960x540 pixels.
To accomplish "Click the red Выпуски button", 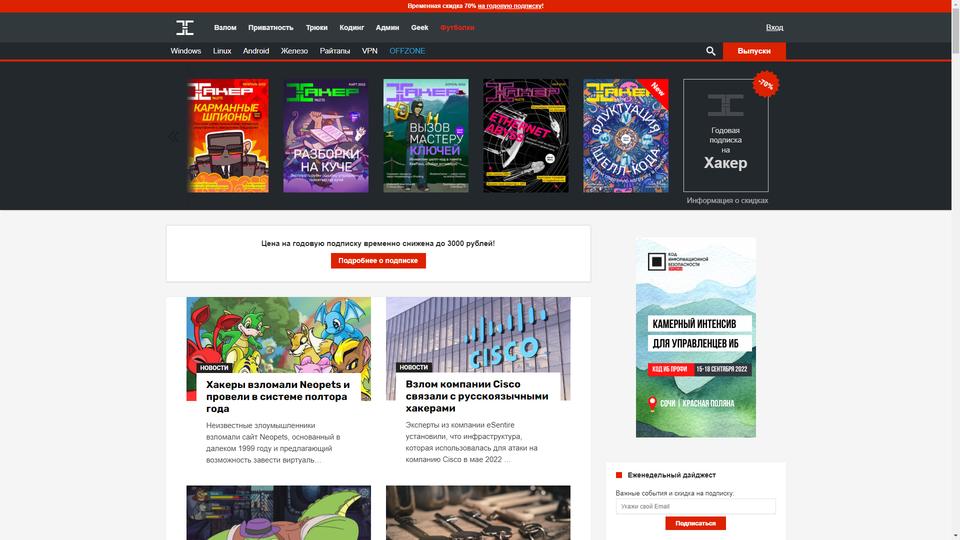I will [754, 51].
